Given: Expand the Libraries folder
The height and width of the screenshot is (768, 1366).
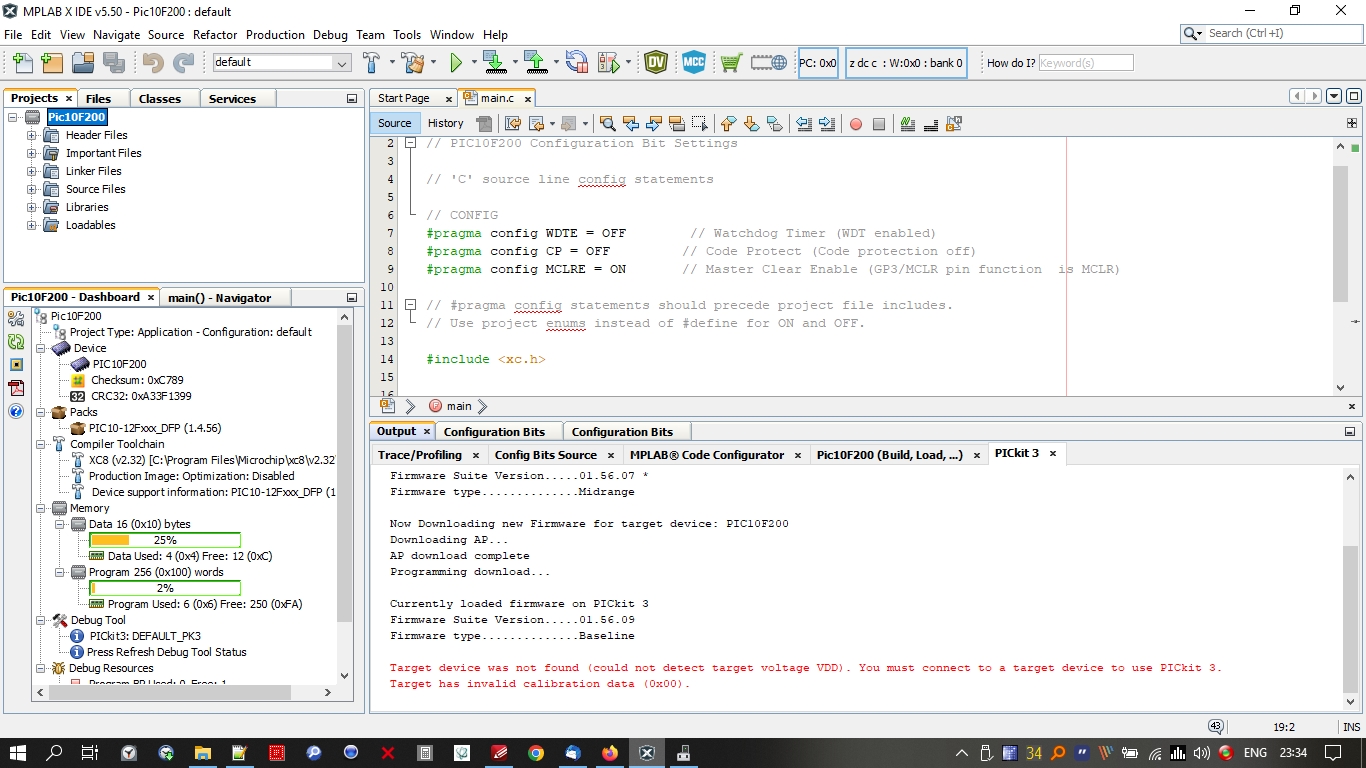Looking at the screenshot, I should (x=32, y=207).
